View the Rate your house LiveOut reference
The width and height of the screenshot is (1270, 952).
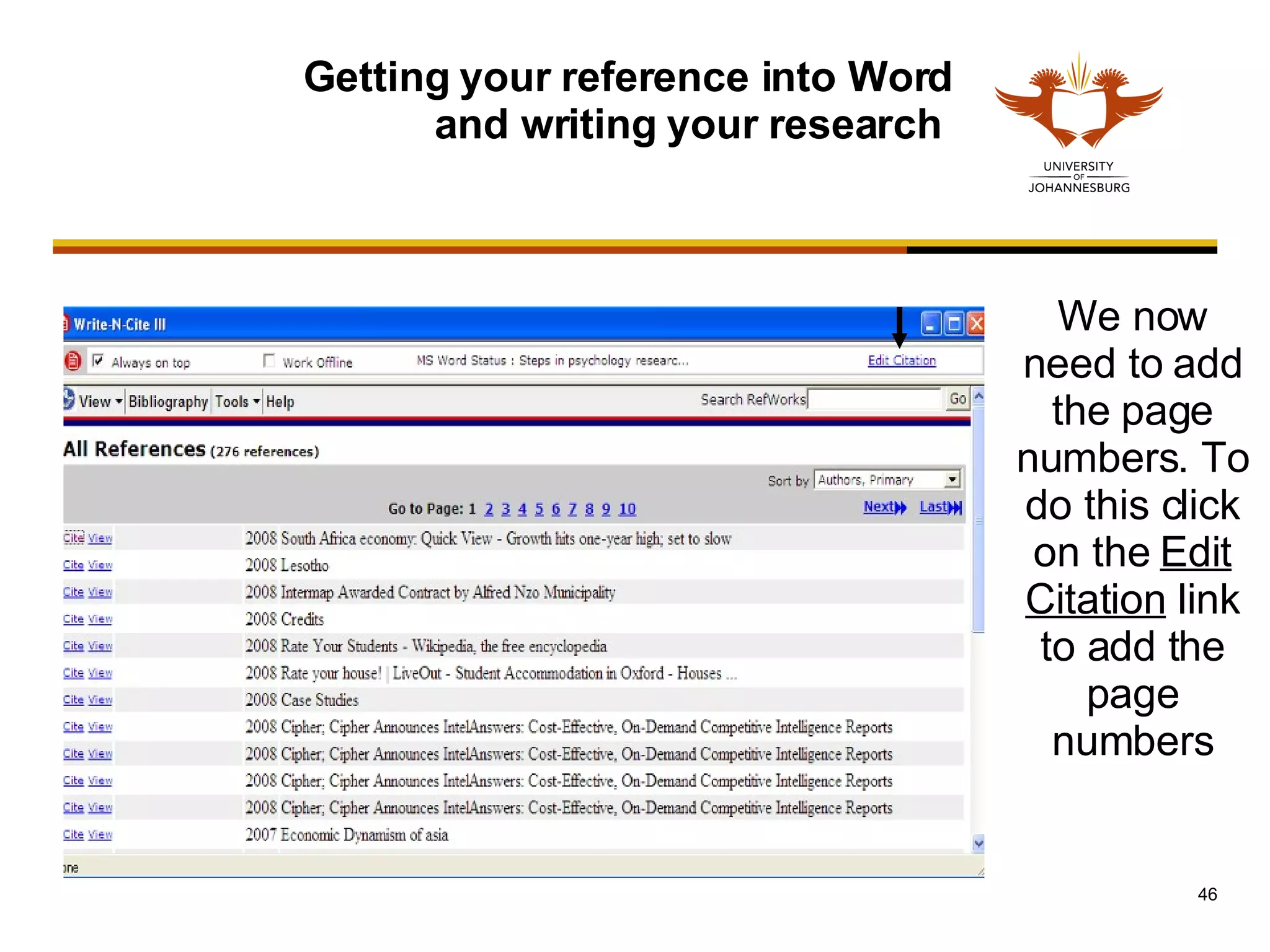[x=100, y=672]
